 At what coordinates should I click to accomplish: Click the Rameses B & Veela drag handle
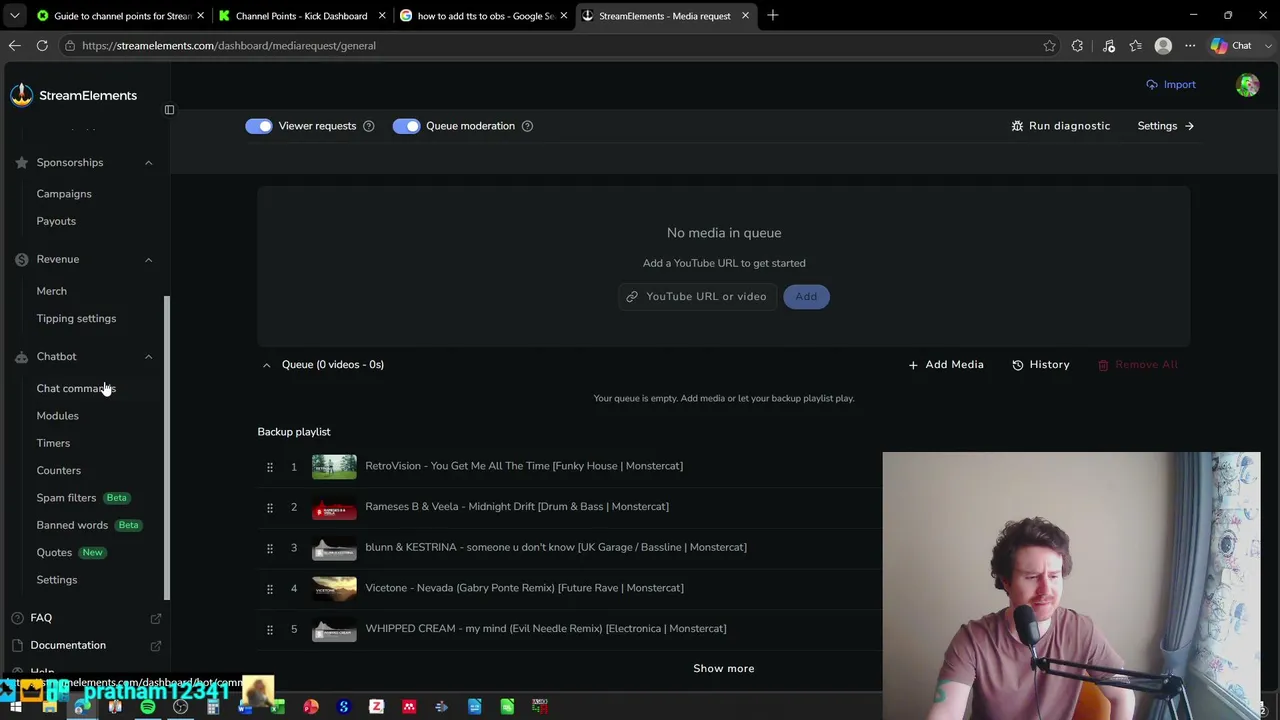269,507
